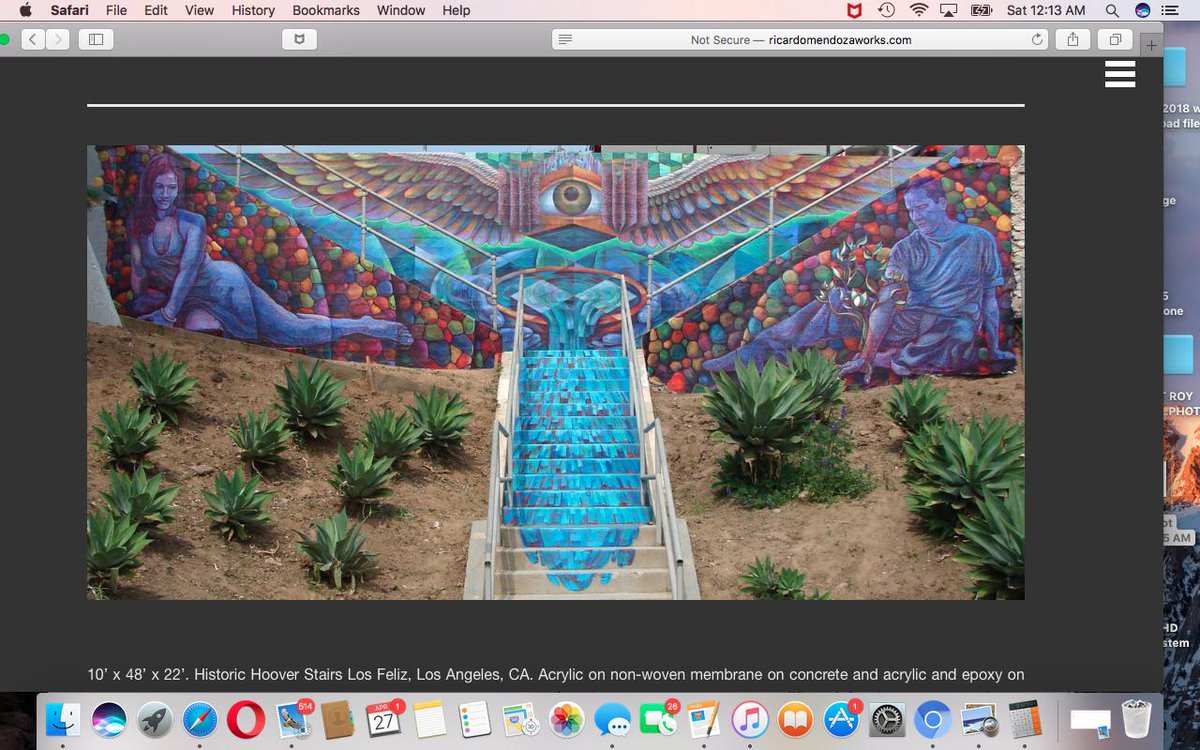Open Calculator from the Dock
The width and height of the screenshot is (1200, 750).
point(1024,719)
